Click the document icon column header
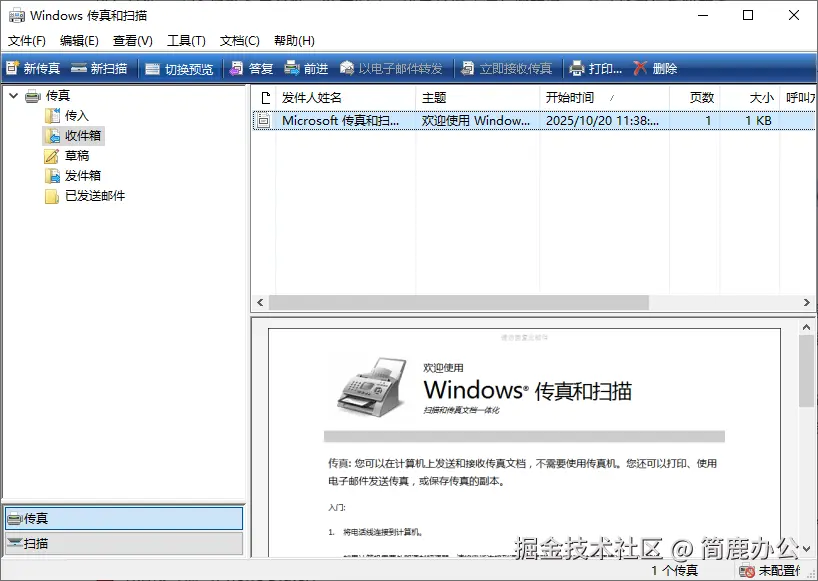 tap(265, 98)
